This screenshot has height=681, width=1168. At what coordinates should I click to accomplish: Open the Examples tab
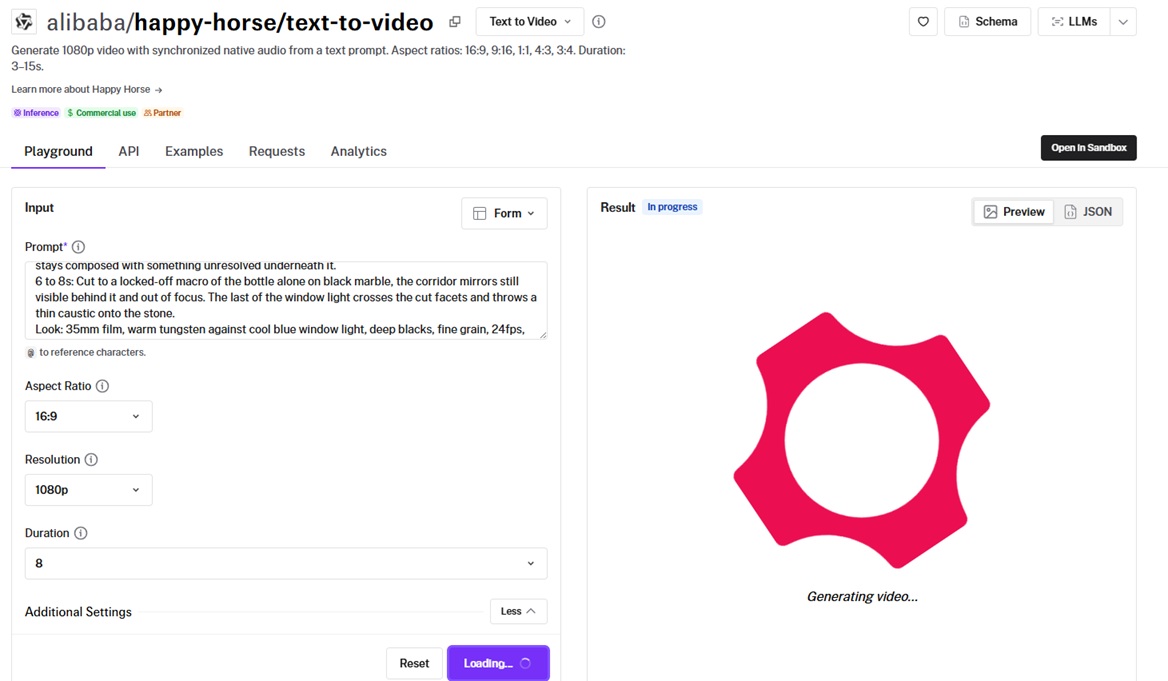pyautogui.click(x=194, y=151)
